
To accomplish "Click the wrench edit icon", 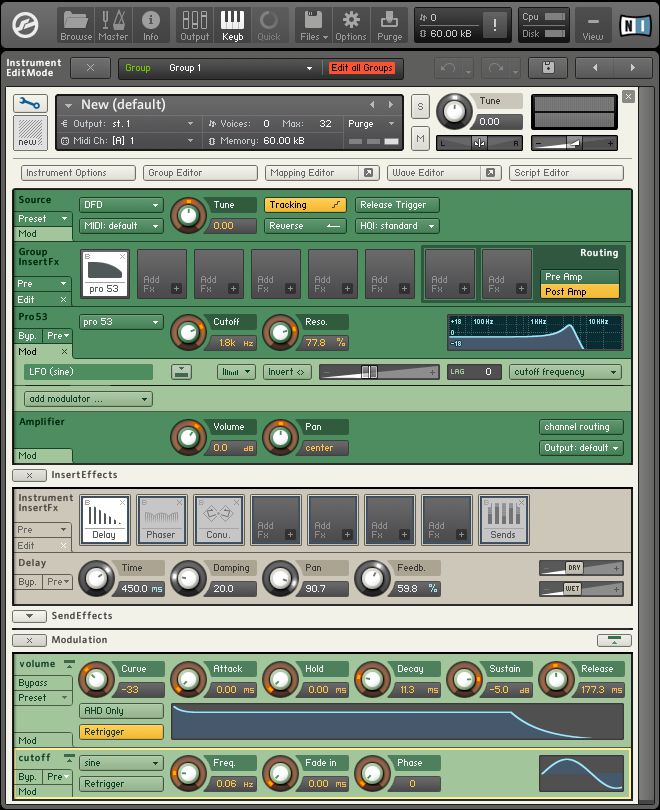I will coord(30,104).
